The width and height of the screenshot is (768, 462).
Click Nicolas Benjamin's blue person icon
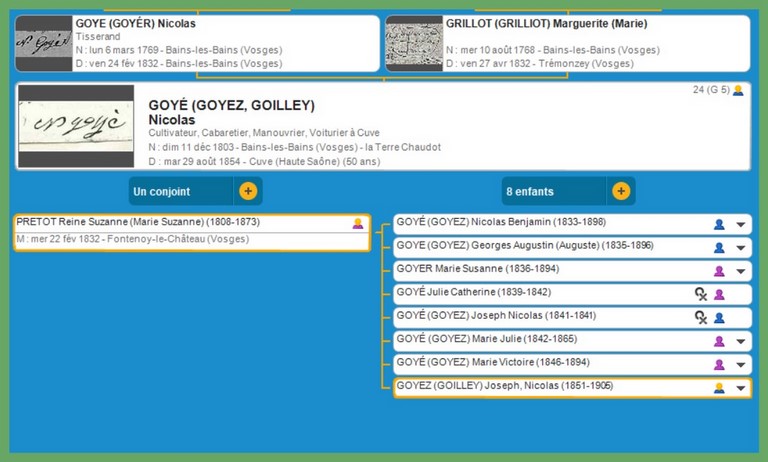(718, 224)
